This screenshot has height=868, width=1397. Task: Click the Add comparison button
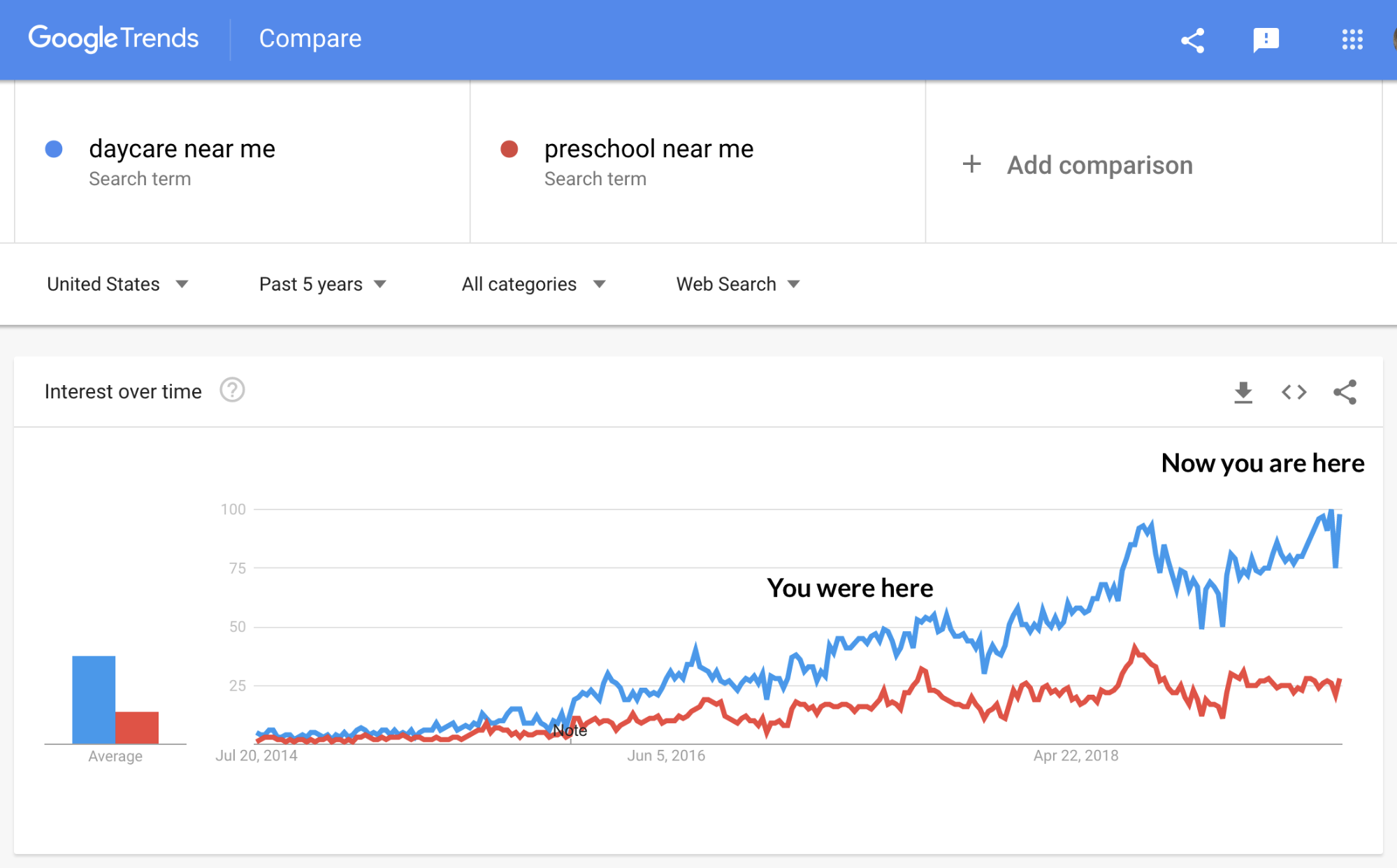pyautogui.click(x=1077, y=165)
